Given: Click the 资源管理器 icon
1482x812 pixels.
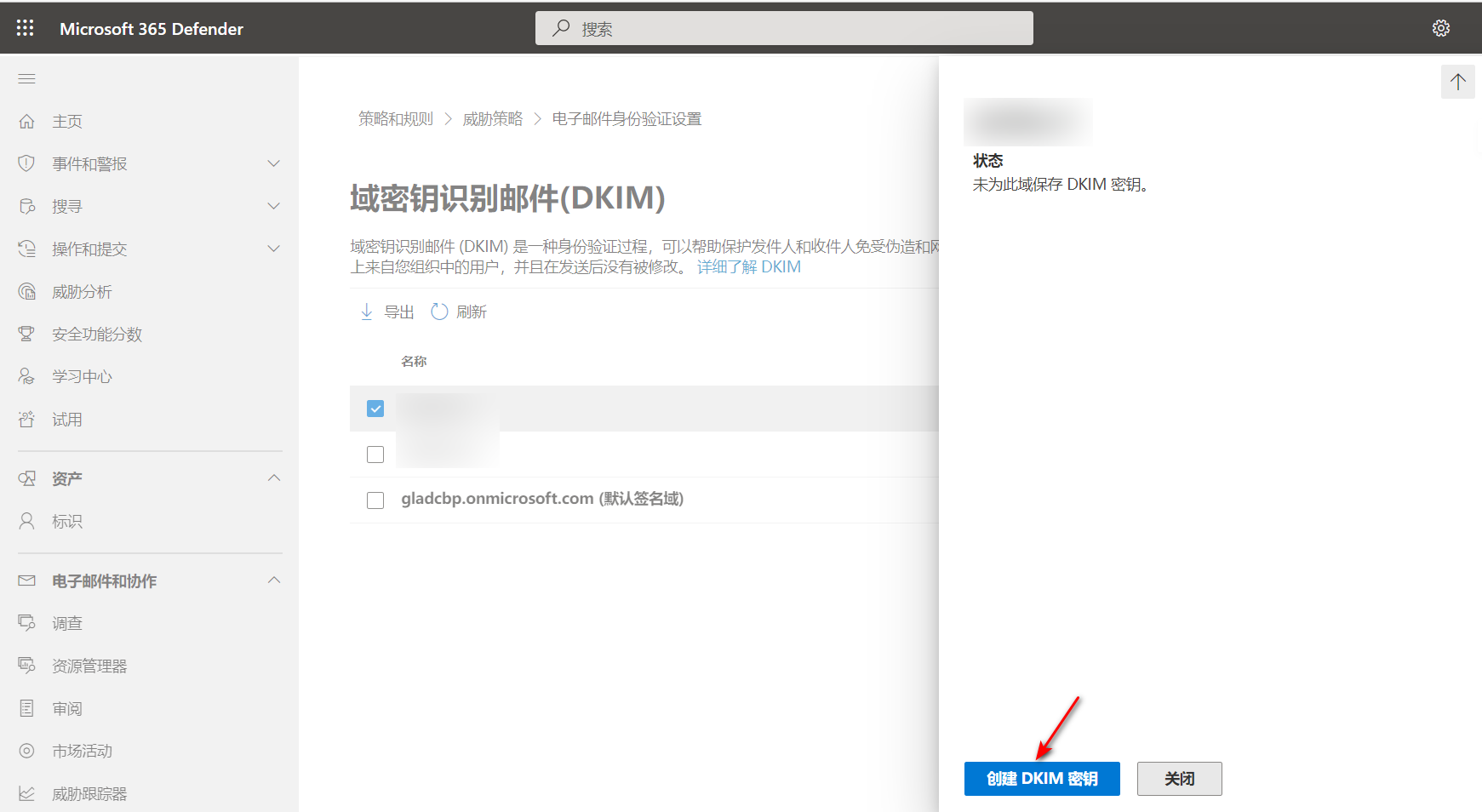Looking at the screenshot, I should [26, 666].
